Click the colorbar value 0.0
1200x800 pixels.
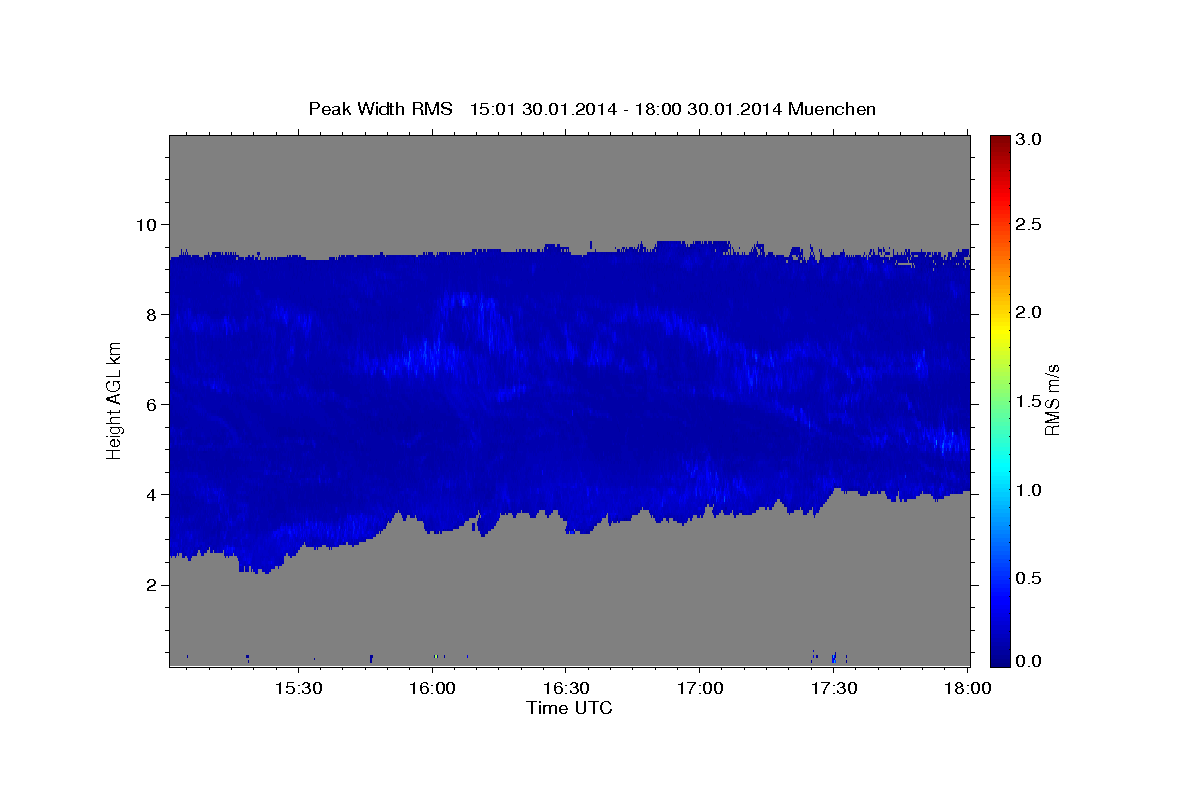1029,661
